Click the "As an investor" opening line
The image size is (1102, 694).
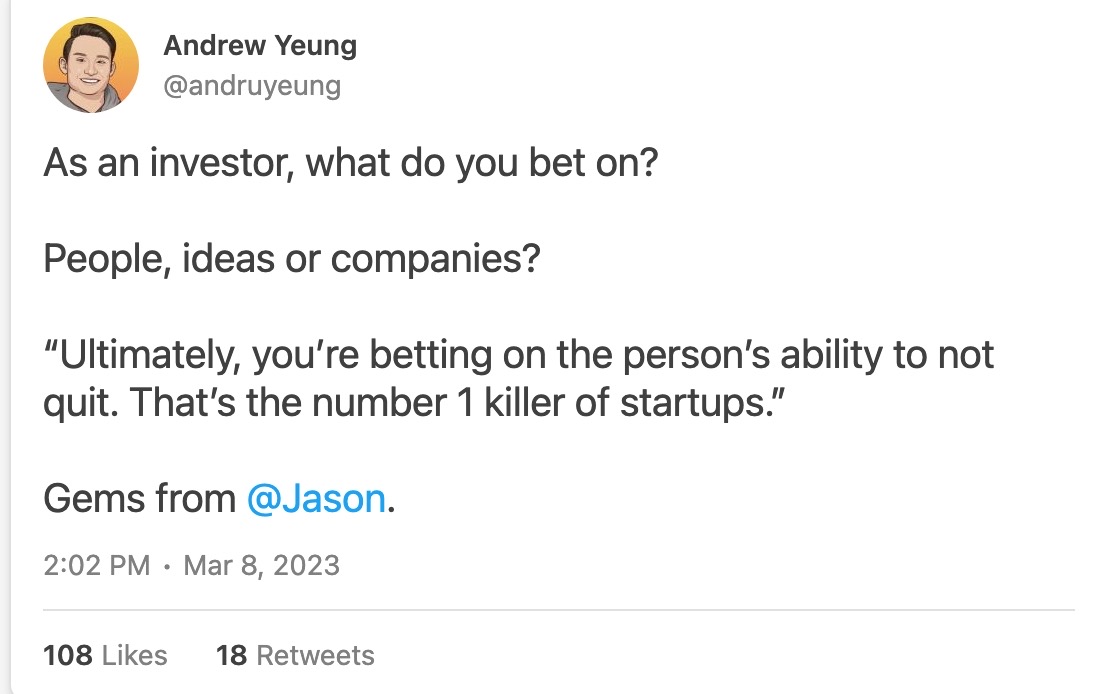(x=350, y=164)
